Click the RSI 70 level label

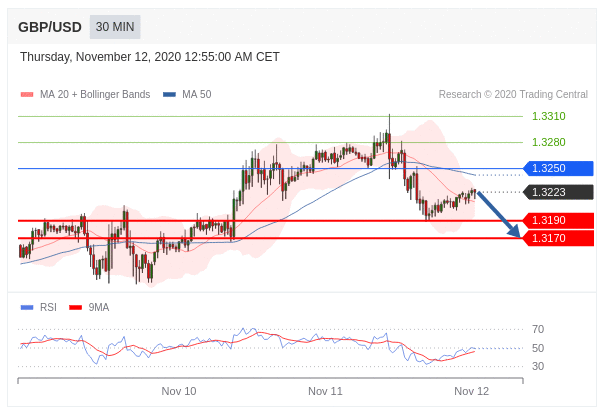click(x=538, y=329)
